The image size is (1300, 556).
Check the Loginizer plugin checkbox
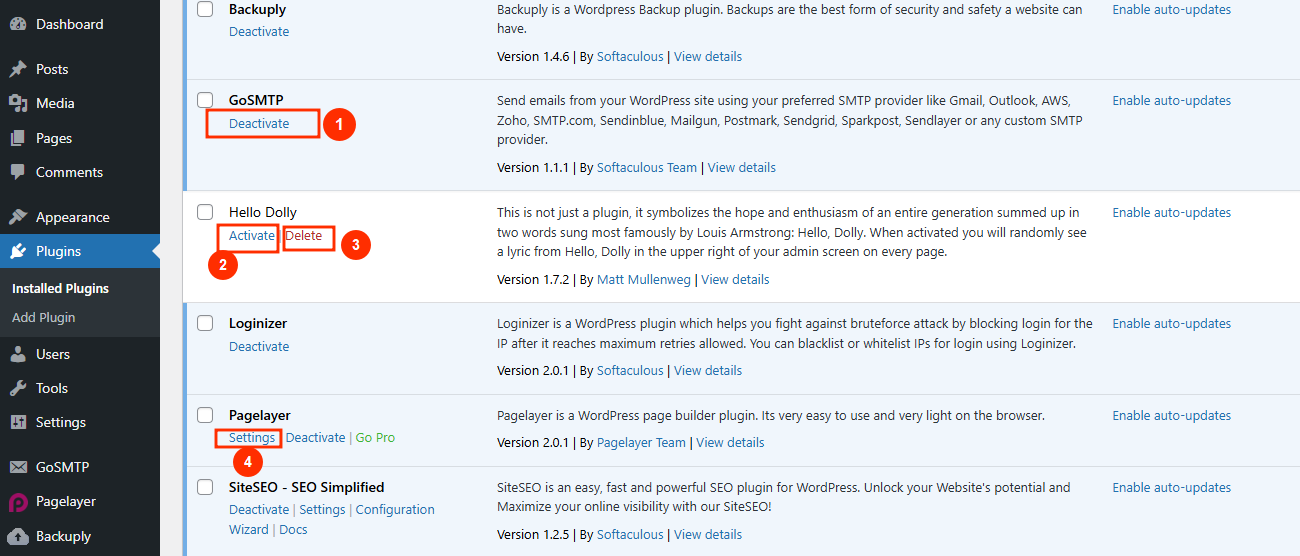[205, 323]
